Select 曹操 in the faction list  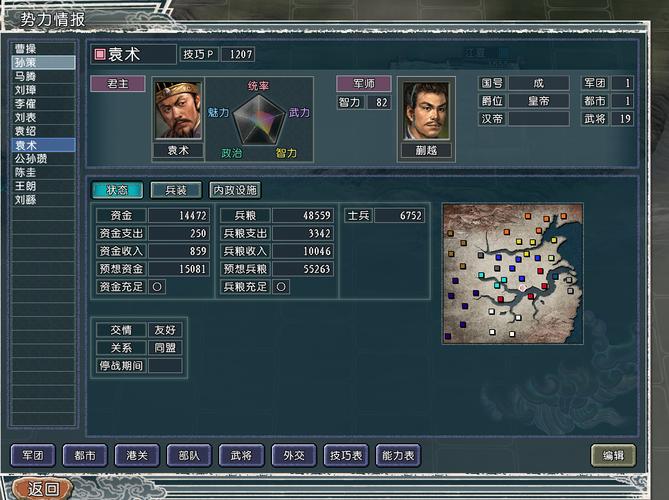(x=44, y=49)
